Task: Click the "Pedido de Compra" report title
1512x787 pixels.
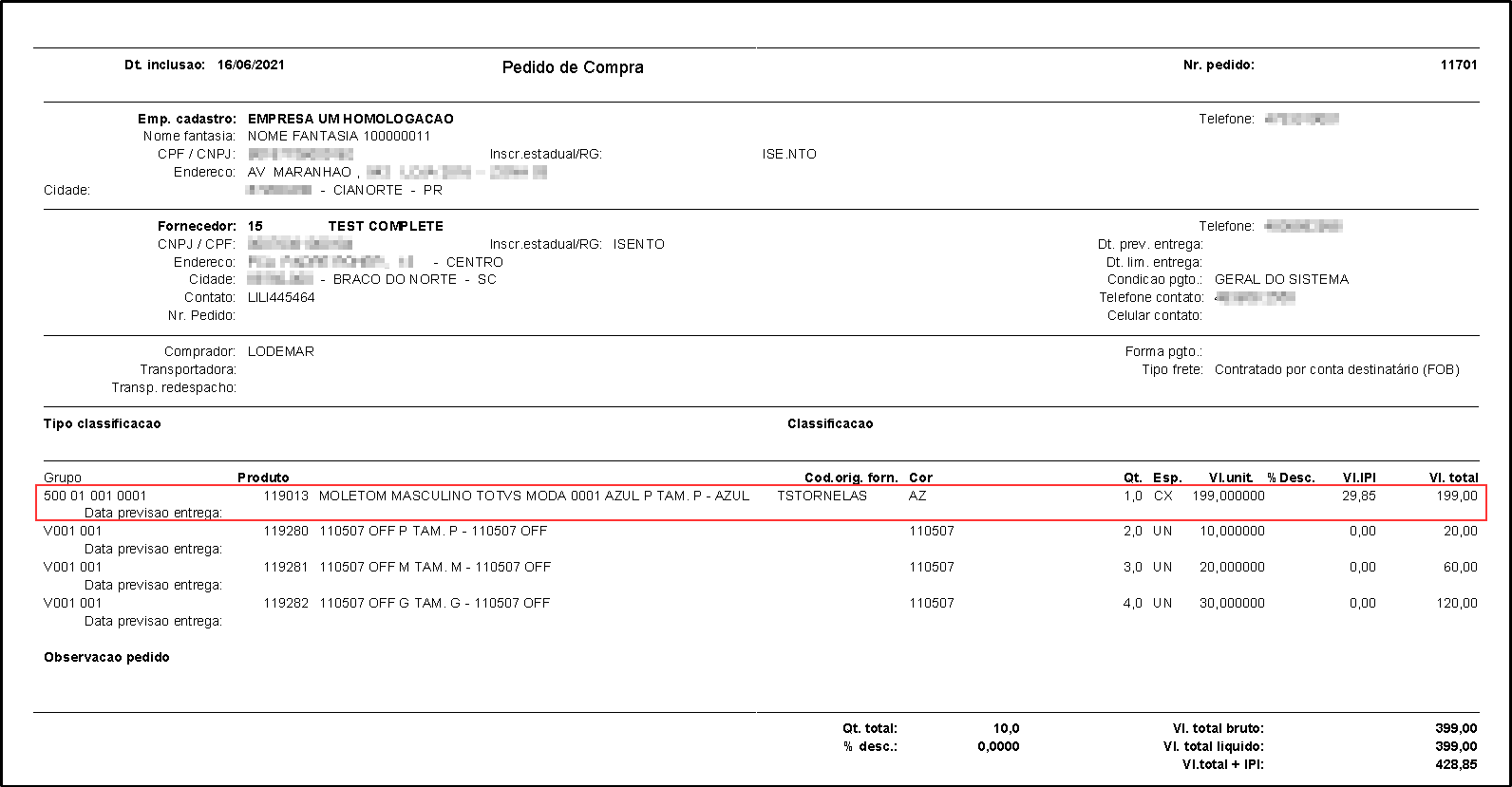Action: [x=573, y=67]
